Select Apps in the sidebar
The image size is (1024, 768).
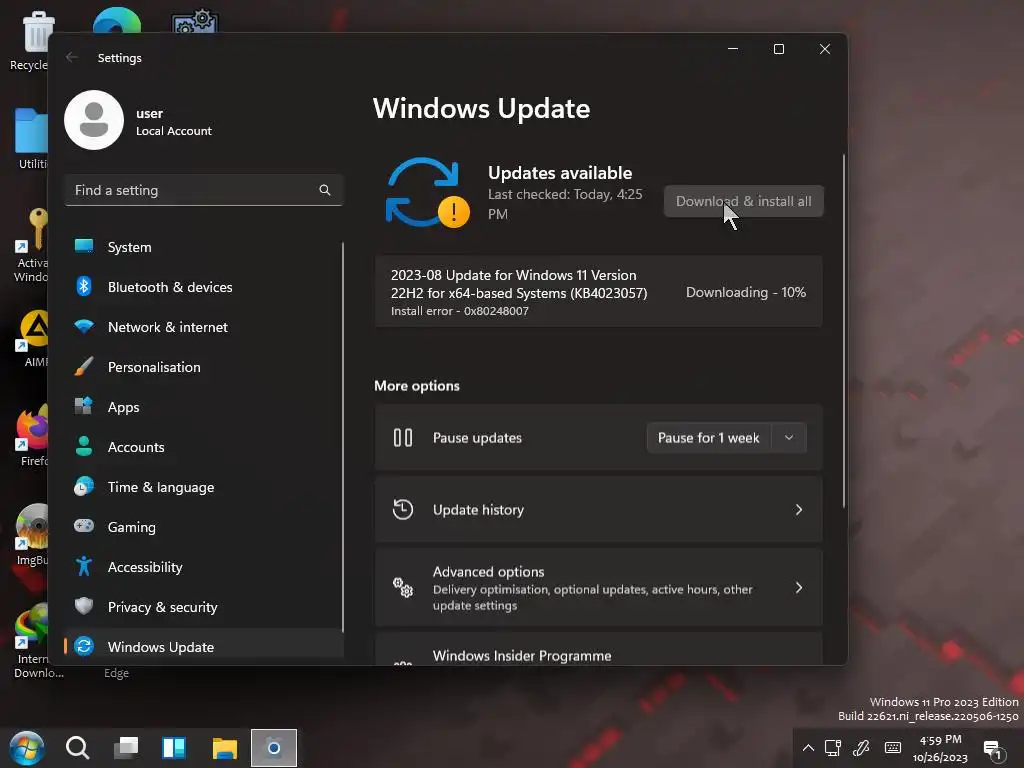coord(203,407)
